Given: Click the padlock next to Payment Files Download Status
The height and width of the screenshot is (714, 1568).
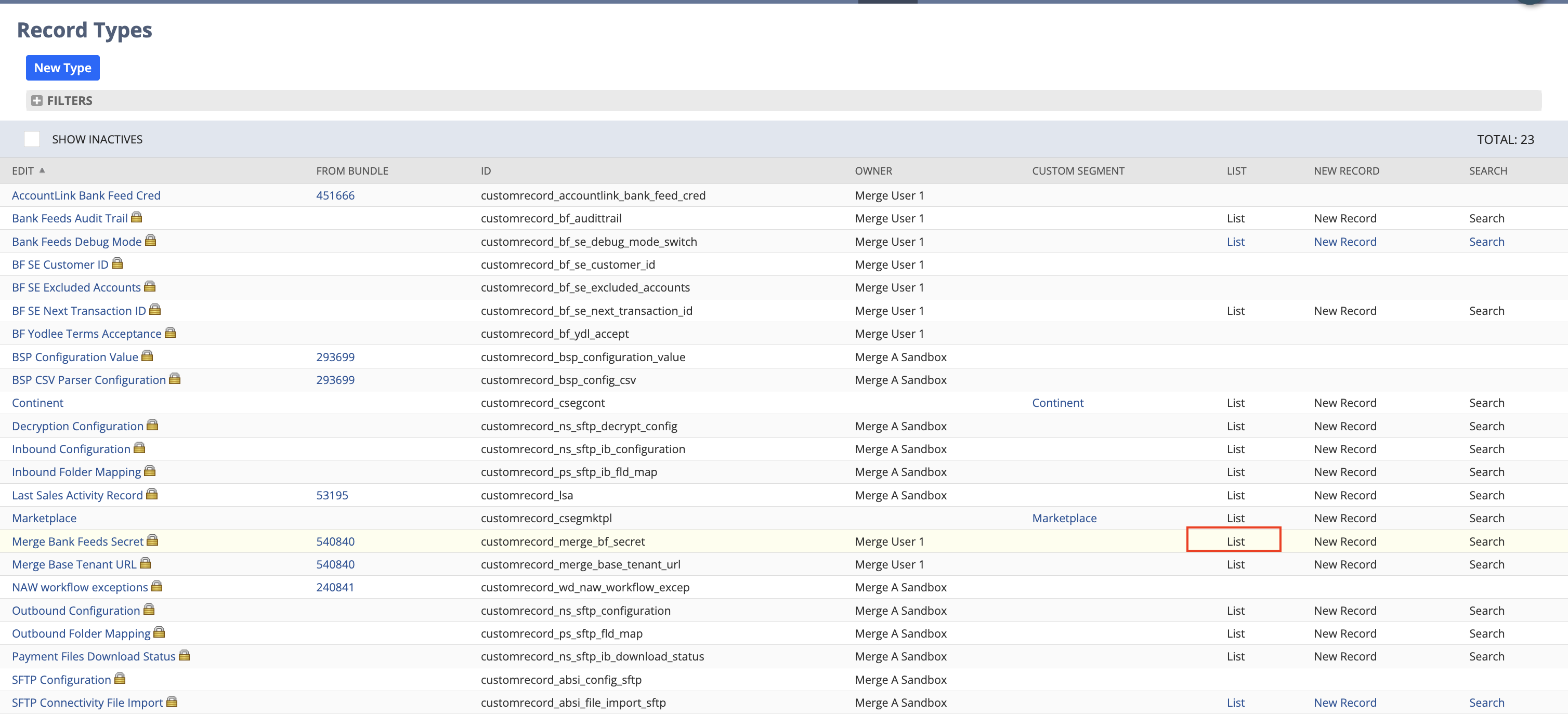Looking at the screenshot, I should 185,656.
